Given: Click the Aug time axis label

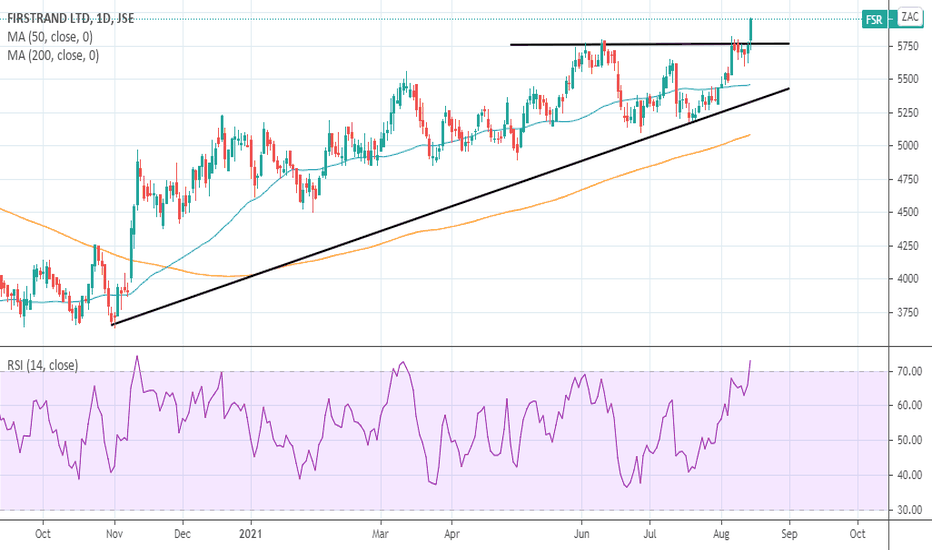Looking at the screenshot, I should click(721, 533).
